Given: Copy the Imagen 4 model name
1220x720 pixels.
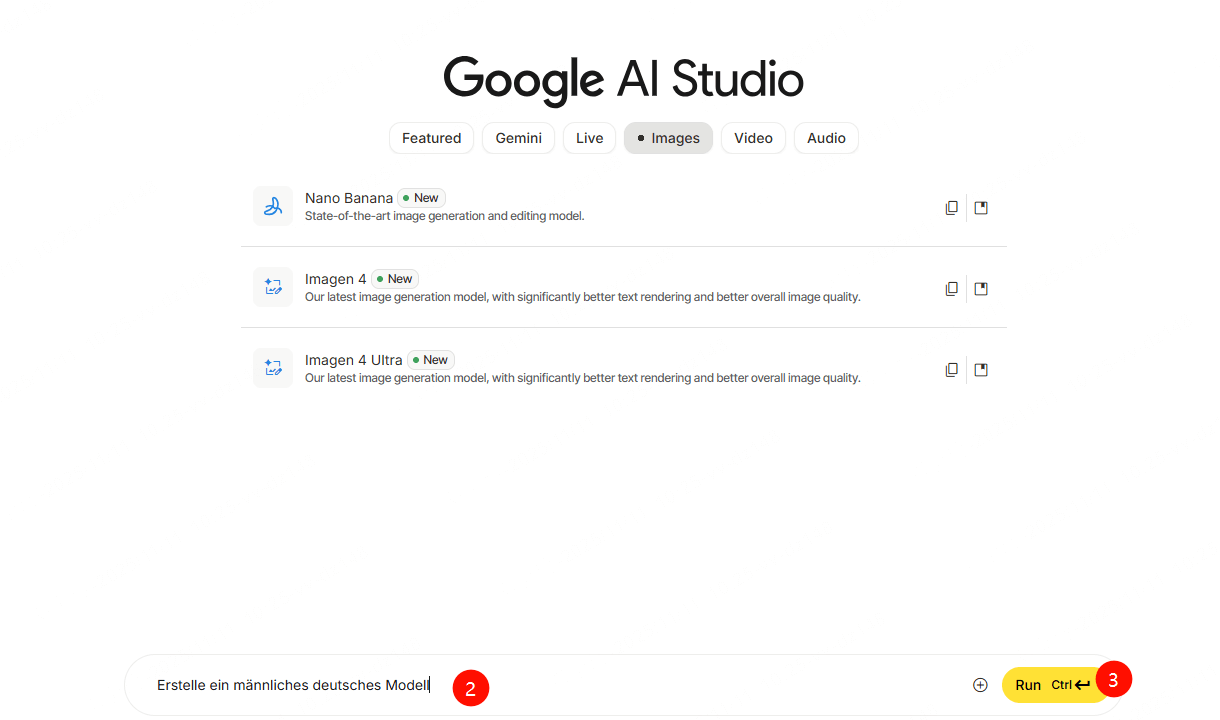Looking at the screenshot, I should [x=951, y=289].
